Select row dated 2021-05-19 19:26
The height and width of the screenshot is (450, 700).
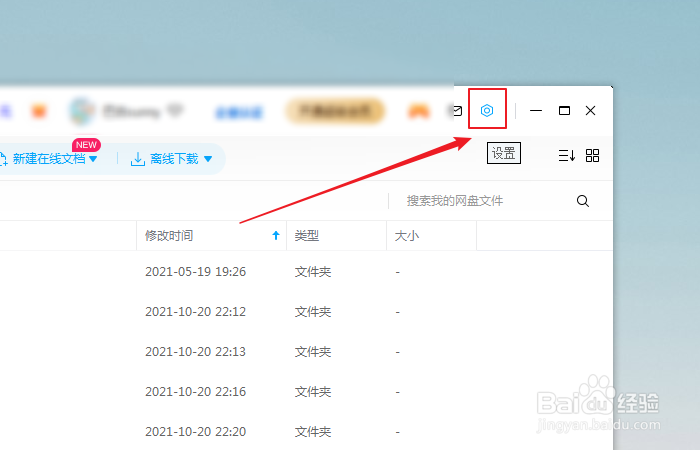point(306,271)
